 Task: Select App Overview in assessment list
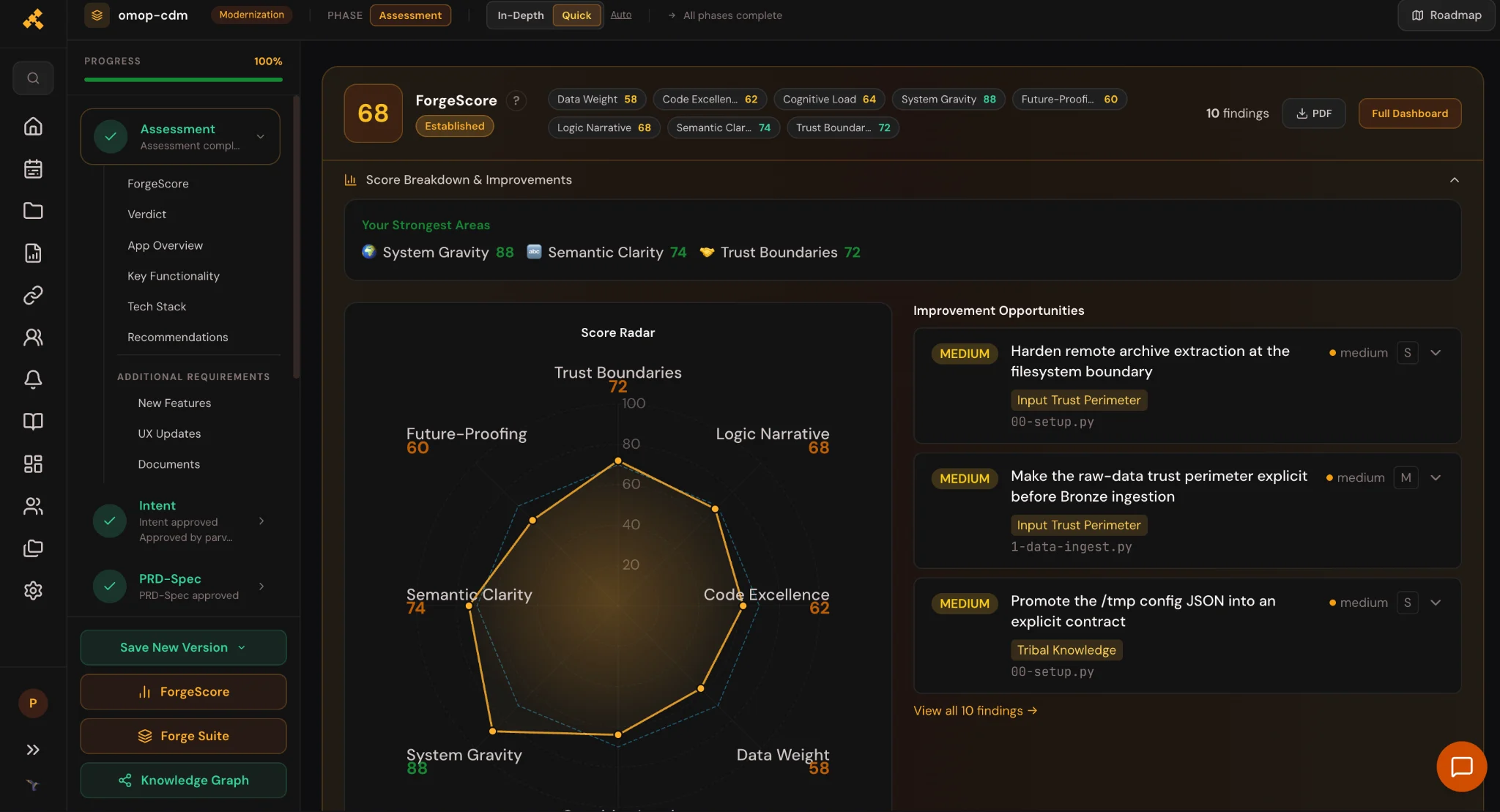pos(165,246)
